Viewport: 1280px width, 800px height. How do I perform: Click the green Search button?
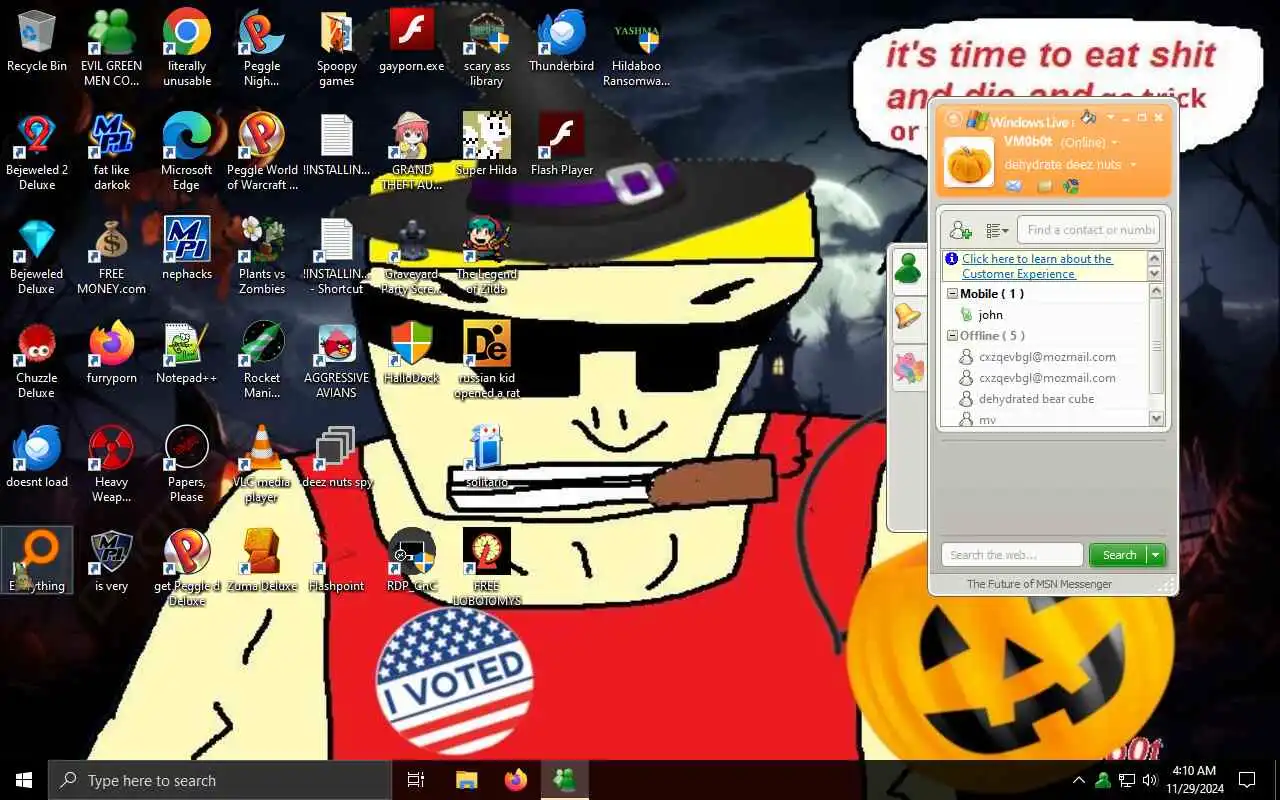[1119, 555]
